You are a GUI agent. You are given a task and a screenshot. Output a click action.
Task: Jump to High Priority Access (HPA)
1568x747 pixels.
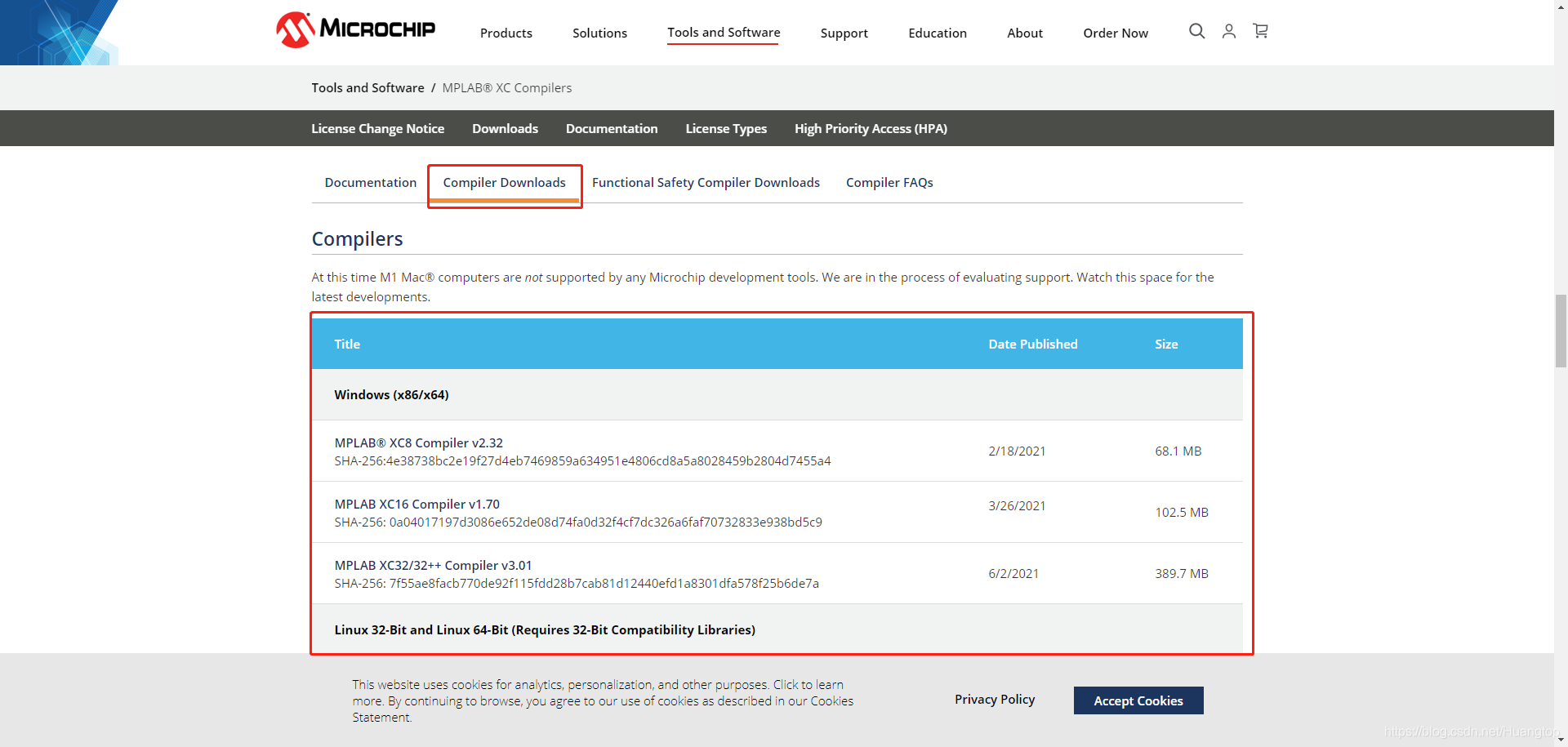tap(871, 128)
